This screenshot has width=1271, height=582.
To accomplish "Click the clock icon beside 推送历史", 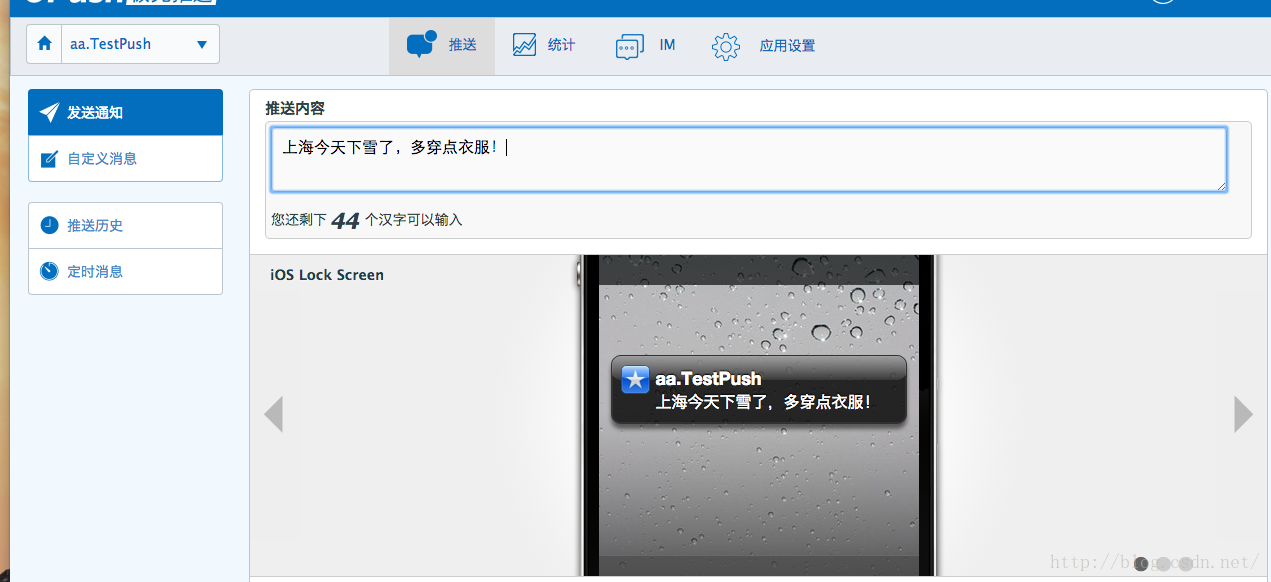I will (49, 225).
